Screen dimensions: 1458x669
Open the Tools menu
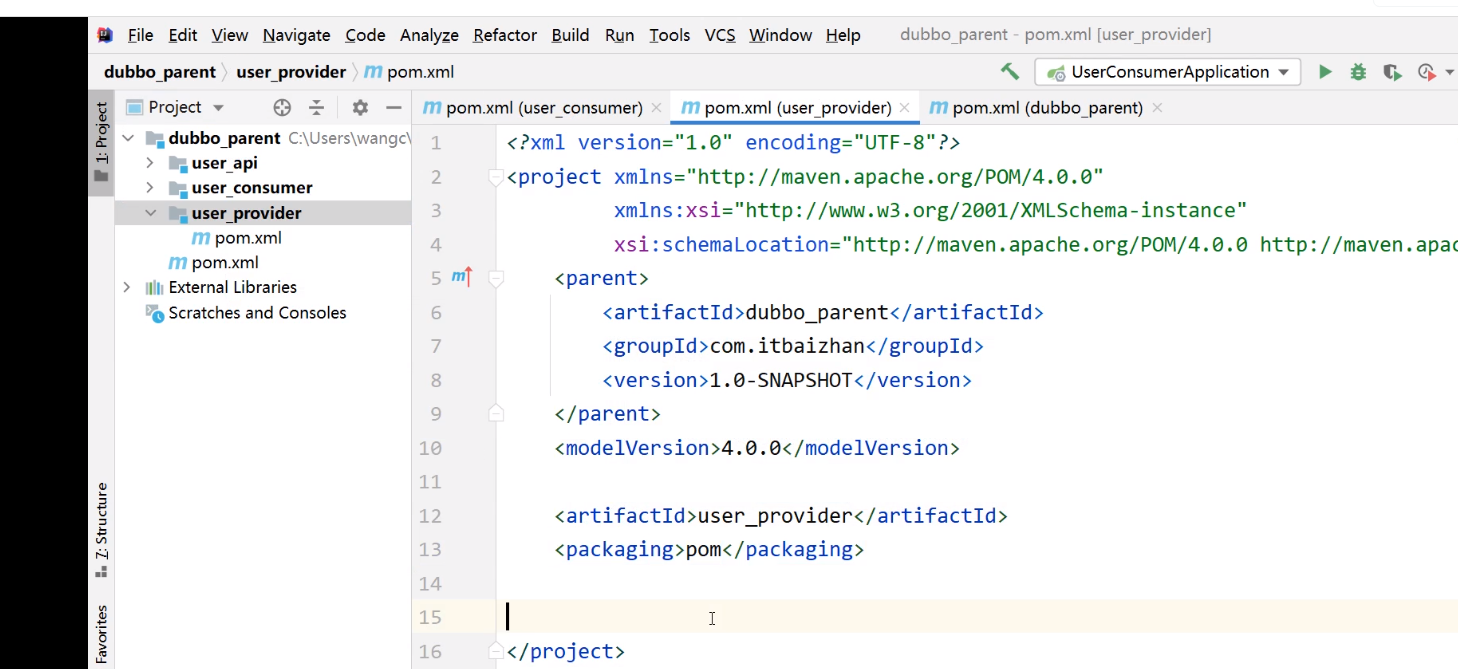pyautogui.click(x=669, y=35)
